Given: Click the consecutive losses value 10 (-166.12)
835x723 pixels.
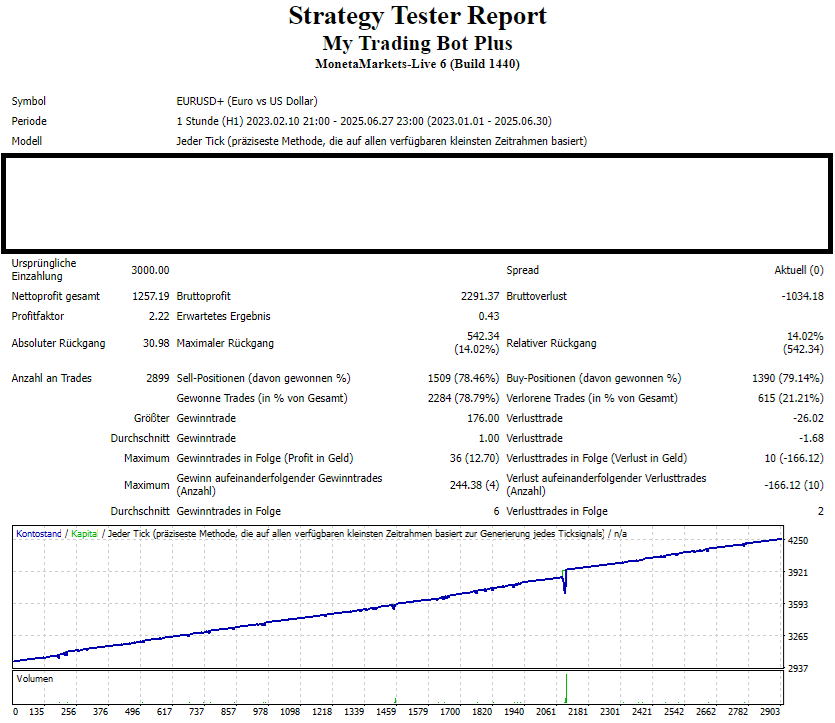Looking at the screenshot, I should click(794, 458).
